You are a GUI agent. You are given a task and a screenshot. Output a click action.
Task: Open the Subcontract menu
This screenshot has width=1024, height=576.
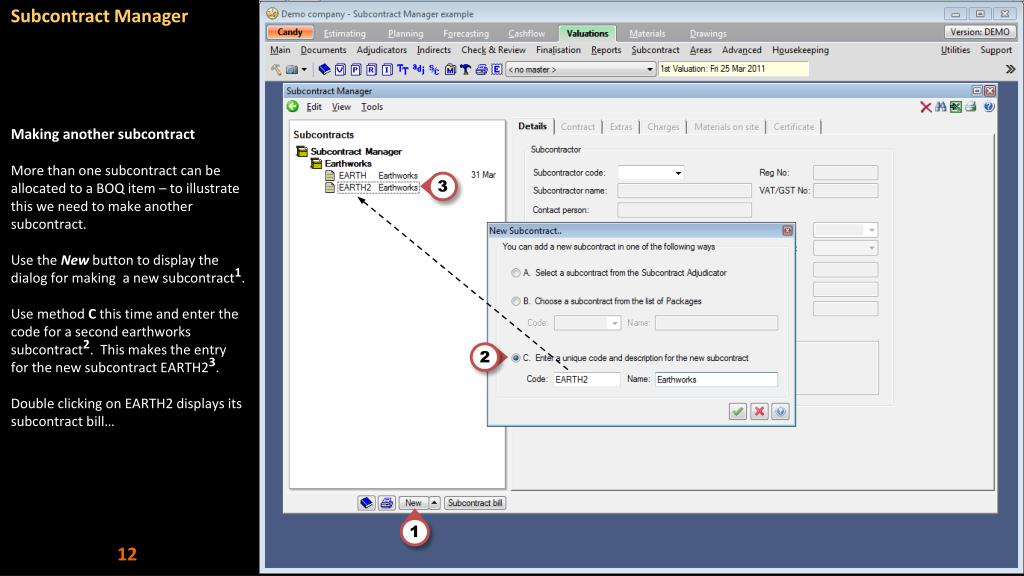pos(655,50)
